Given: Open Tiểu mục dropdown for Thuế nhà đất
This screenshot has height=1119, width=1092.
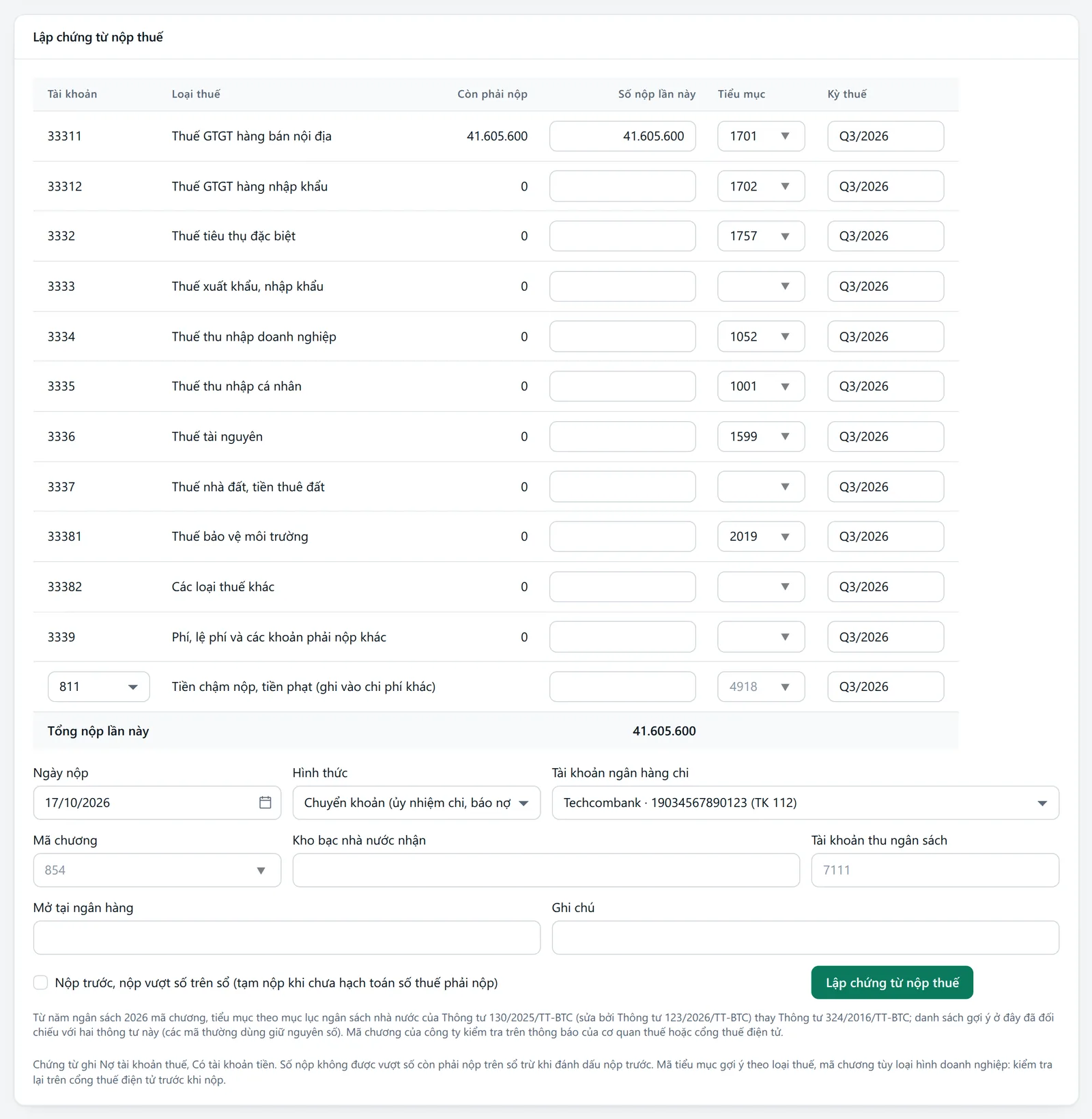Looking at the screenshot, I should coord(761,487).
